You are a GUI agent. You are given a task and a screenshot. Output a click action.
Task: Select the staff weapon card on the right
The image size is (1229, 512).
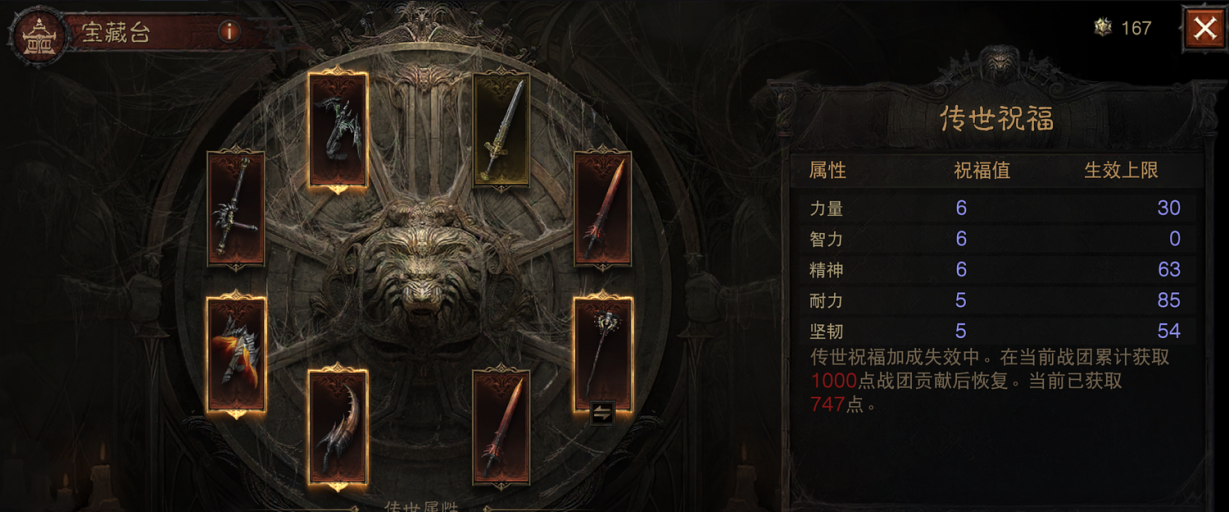[603, 354]
